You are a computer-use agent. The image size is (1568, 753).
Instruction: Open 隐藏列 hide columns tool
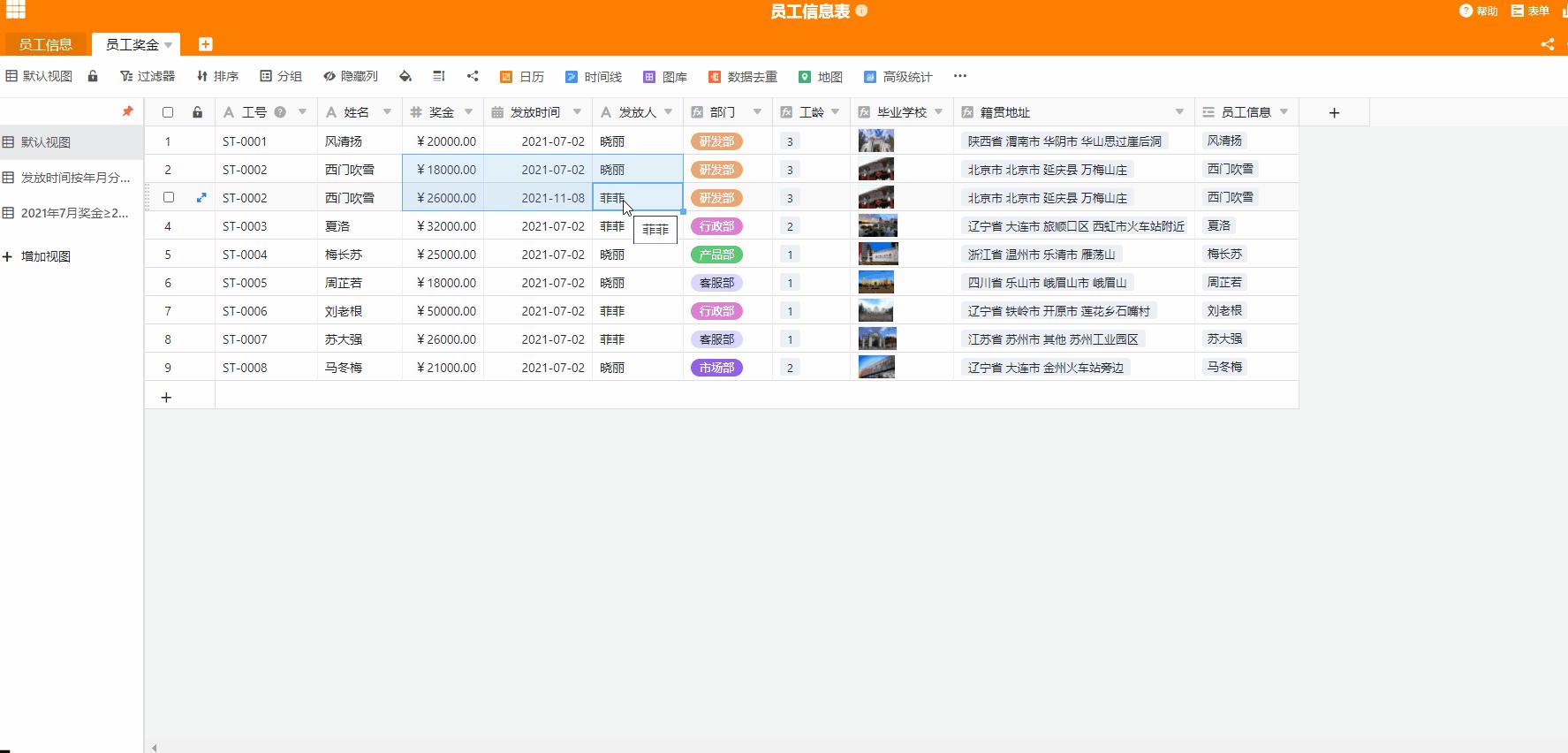[x=351, y=76]
